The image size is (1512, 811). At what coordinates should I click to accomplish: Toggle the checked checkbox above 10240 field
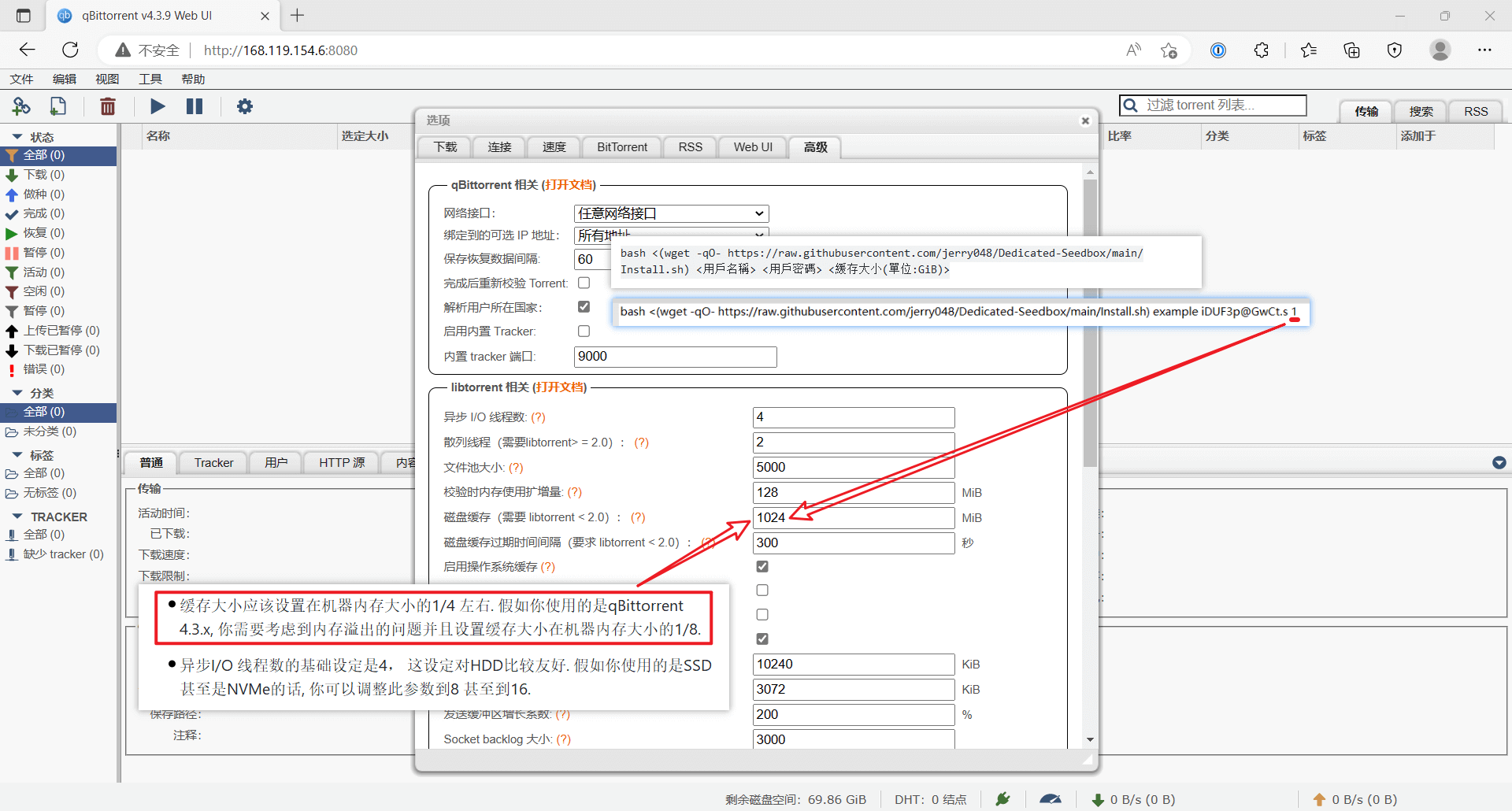pos(762,639)
